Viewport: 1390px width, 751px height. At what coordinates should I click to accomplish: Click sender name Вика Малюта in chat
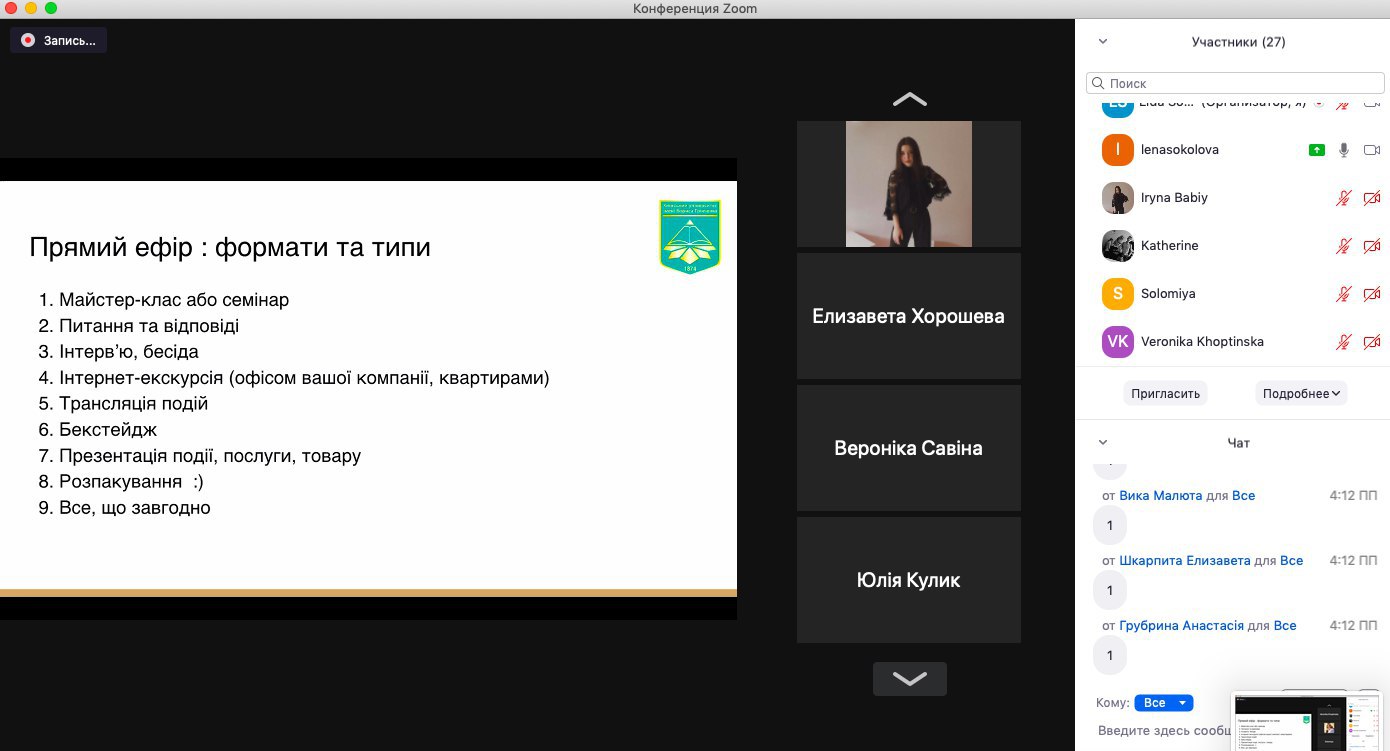1161,496
